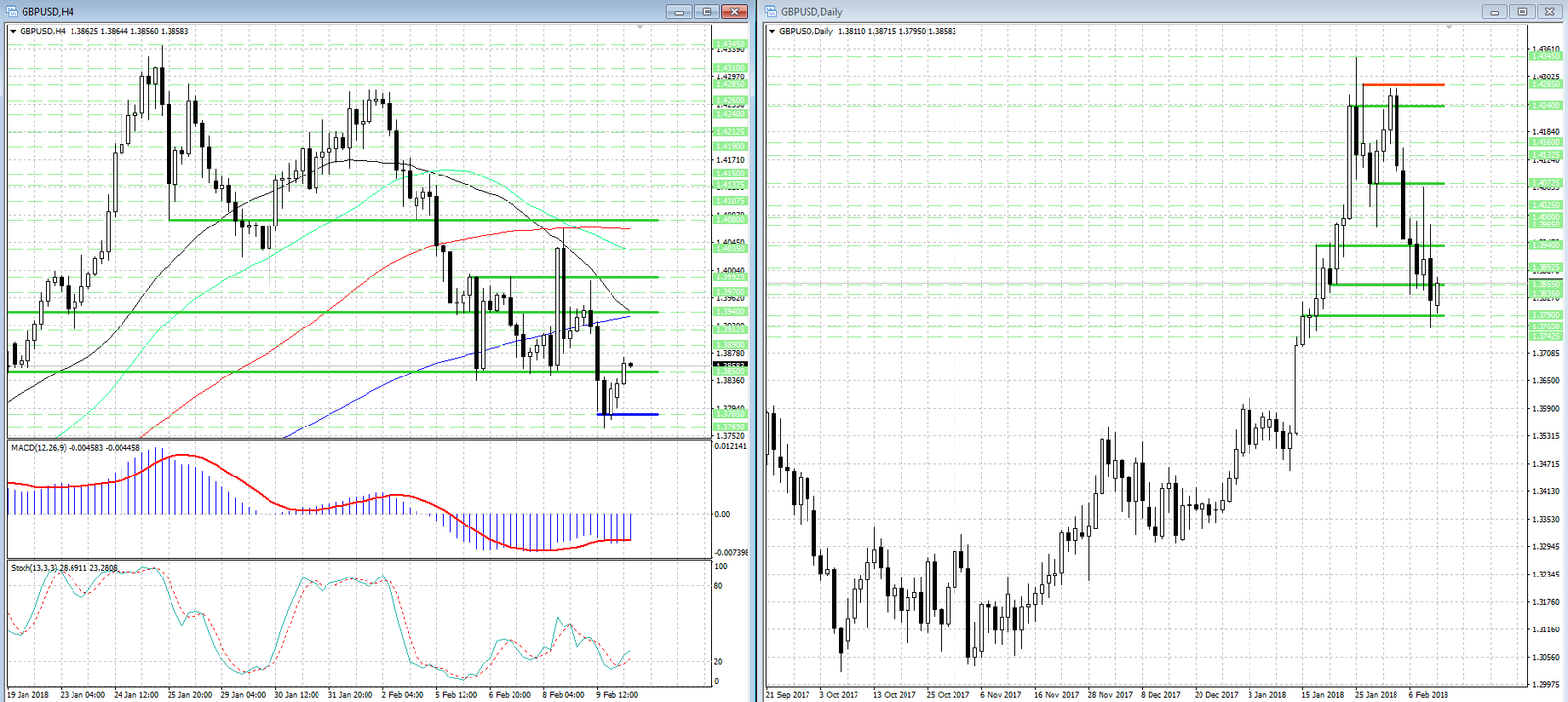Click the 20 level on Stochastic scale
1568x702 pixels.
[719, 662]
